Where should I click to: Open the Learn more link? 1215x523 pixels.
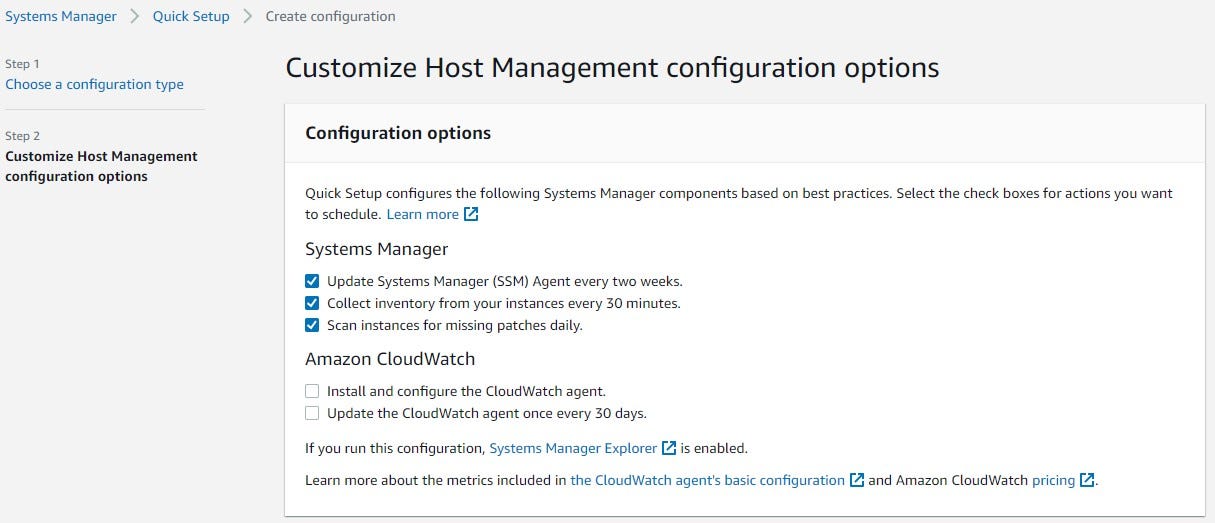tap(422, 214)
